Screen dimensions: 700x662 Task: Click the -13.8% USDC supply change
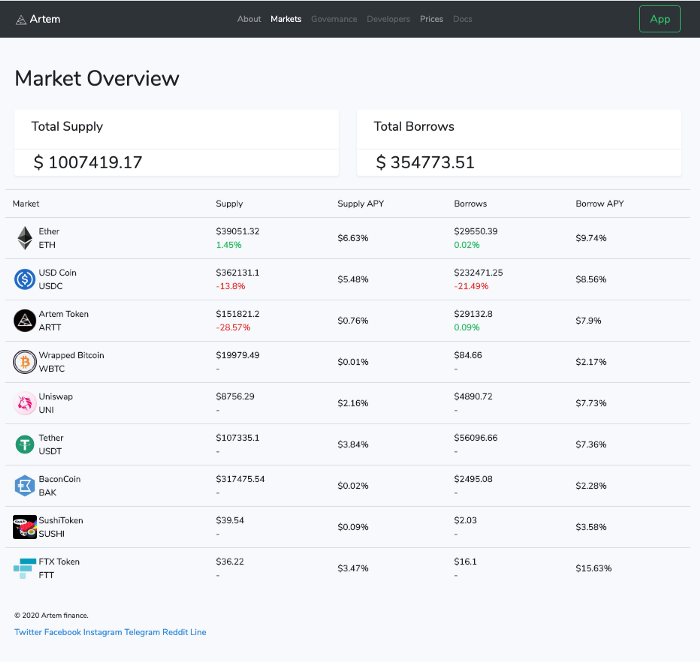[x=231, y=286]
